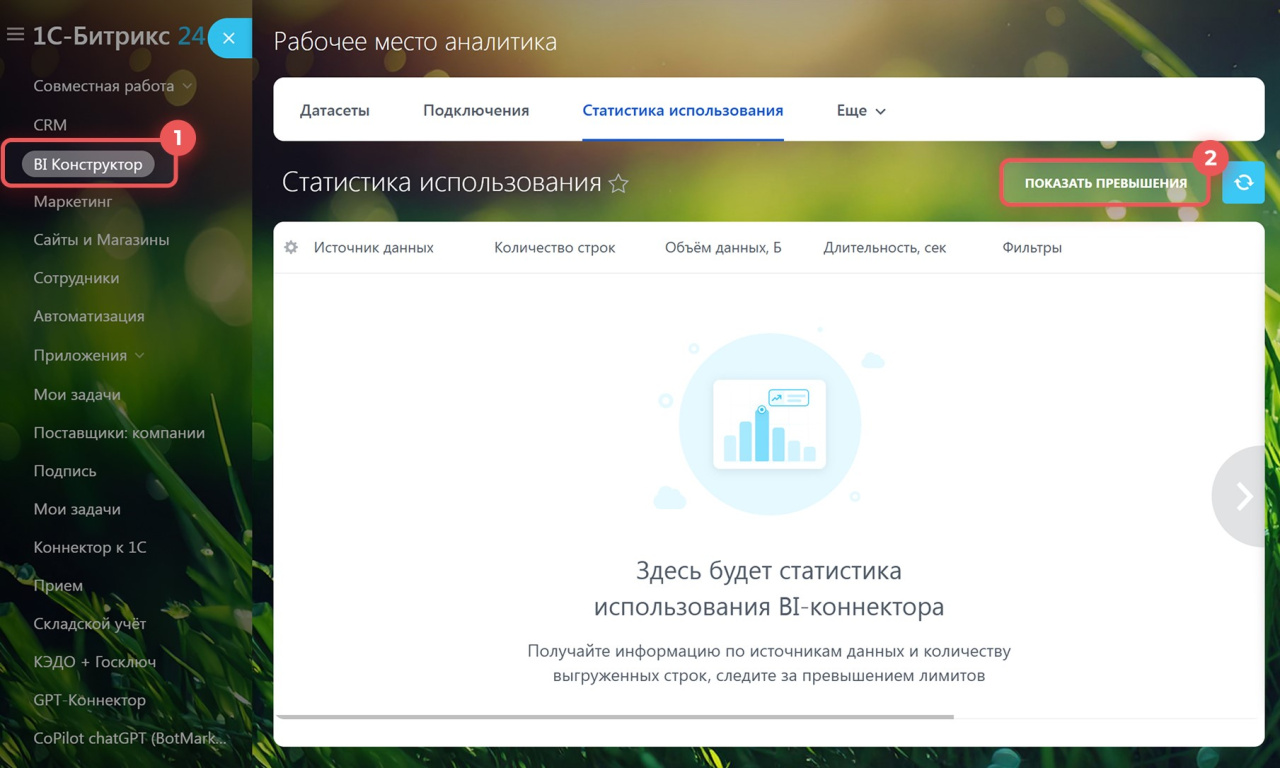Go to Сайты и Магазины
Viewport: 1280px width, 768px height.
(101, 240)
